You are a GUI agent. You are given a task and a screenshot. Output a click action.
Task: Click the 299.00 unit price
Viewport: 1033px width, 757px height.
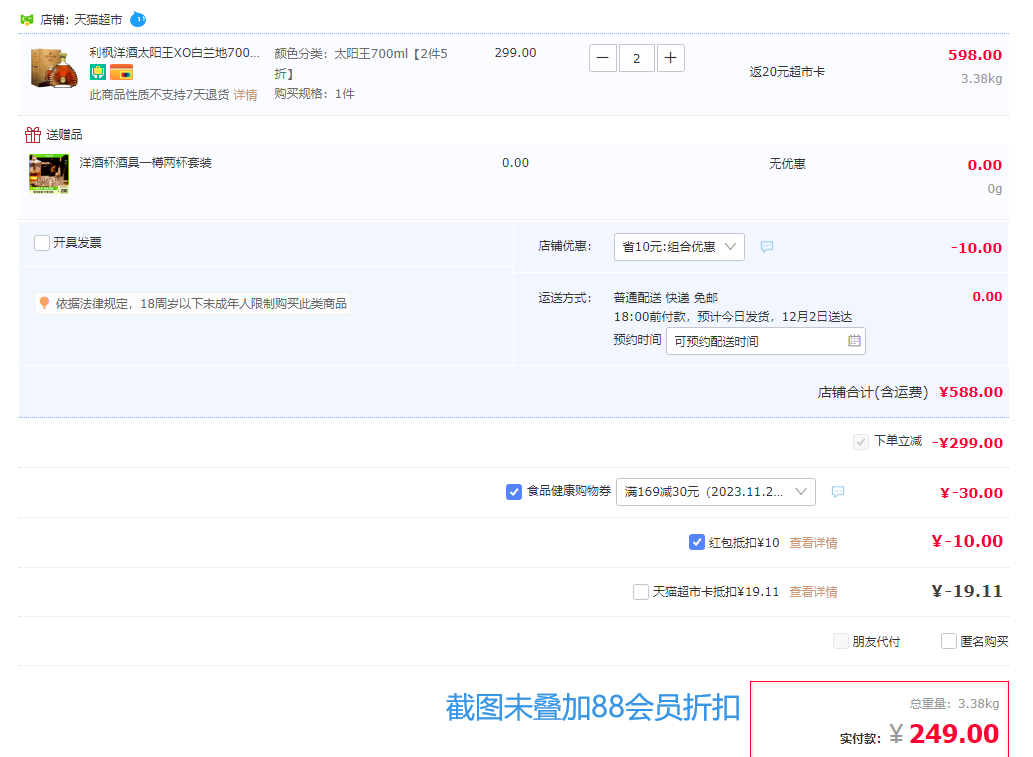tap(515, 53)
